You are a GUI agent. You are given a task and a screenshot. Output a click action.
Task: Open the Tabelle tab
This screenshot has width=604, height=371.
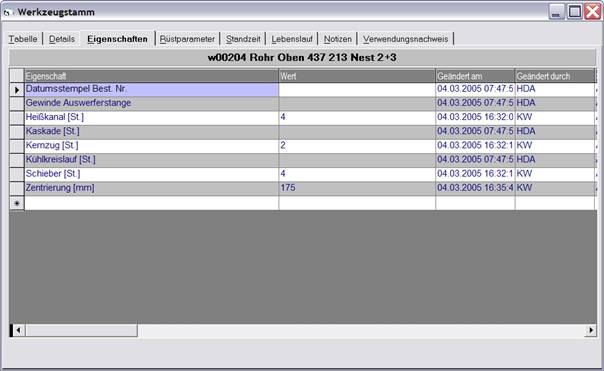click(23, 39)
